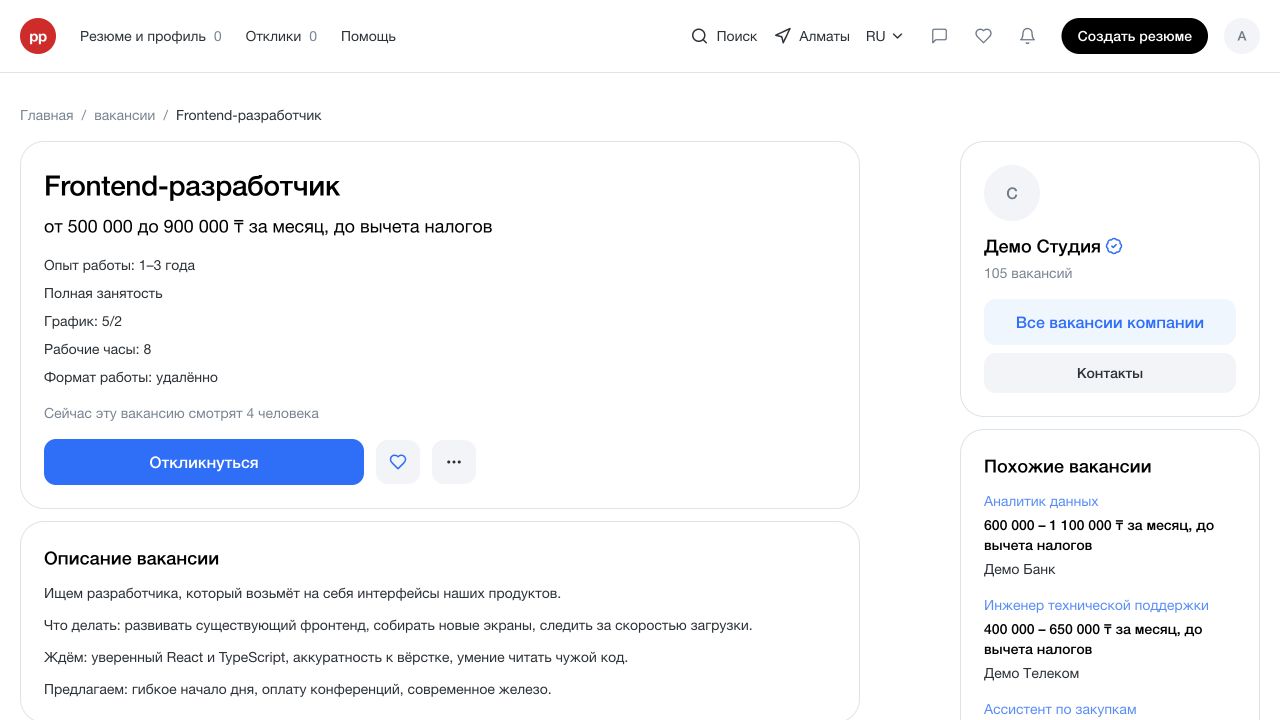Open Инженер технической поддержки link

pyautogui.click(x=1096, y=605)
